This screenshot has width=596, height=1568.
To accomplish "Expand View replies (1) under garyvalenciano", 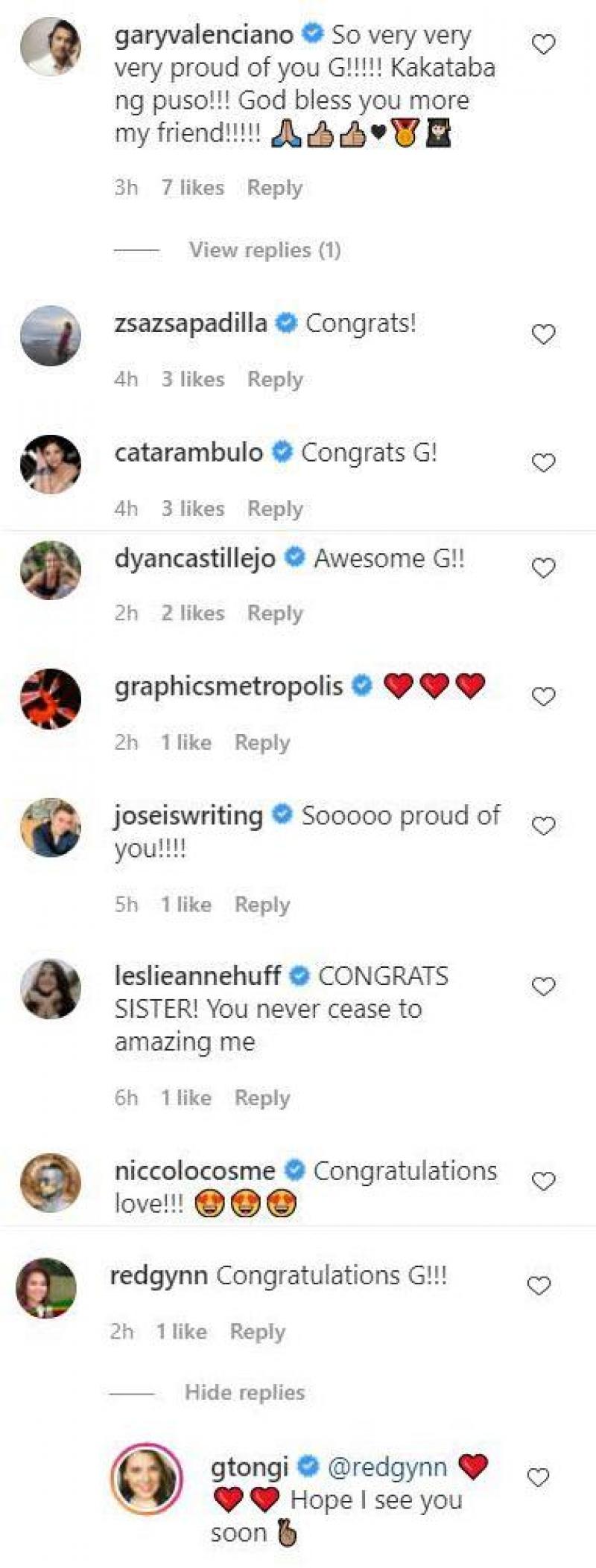I will (x=264, y=249).
